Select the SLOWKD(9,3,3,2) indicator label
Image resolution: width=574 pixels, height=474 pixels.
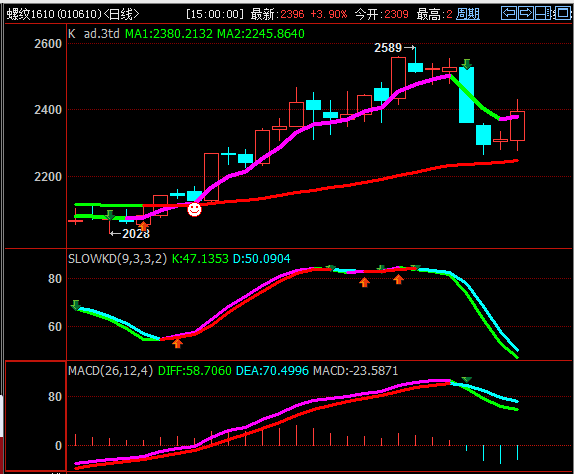117,259
